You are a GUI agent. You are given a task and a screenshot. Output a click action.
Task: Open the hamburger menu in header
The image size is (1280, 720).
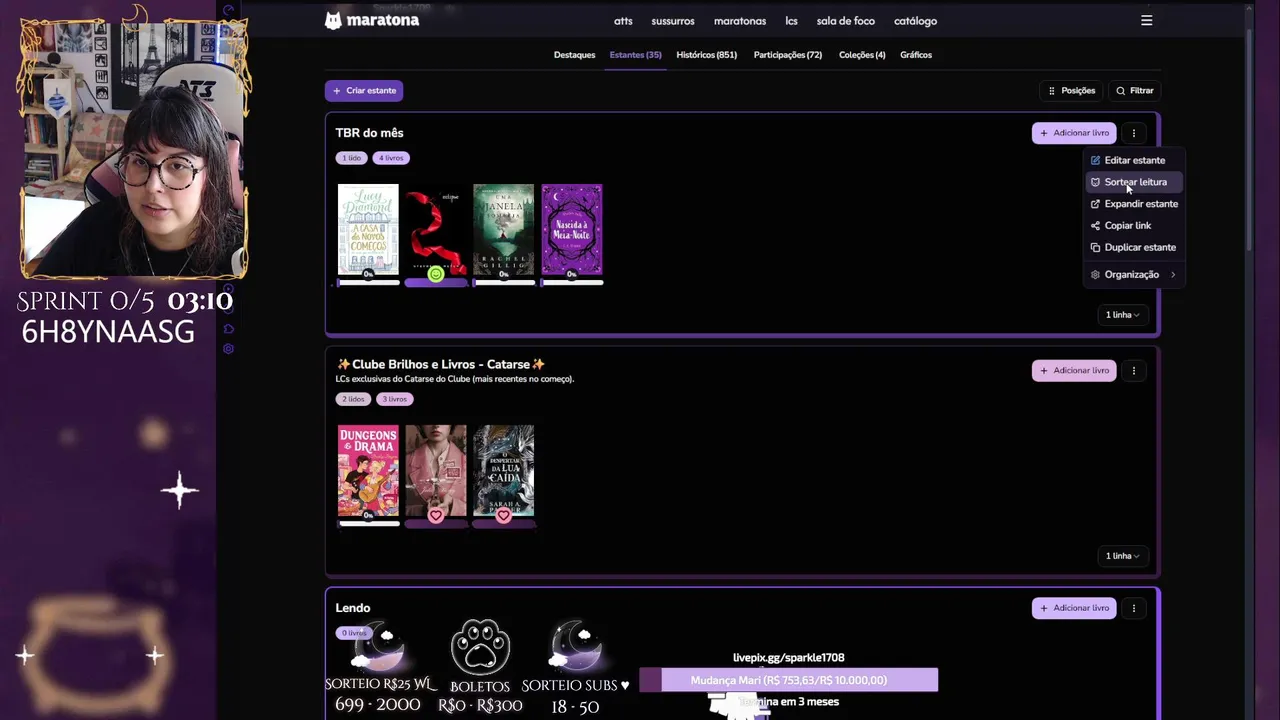[1147, 20]
